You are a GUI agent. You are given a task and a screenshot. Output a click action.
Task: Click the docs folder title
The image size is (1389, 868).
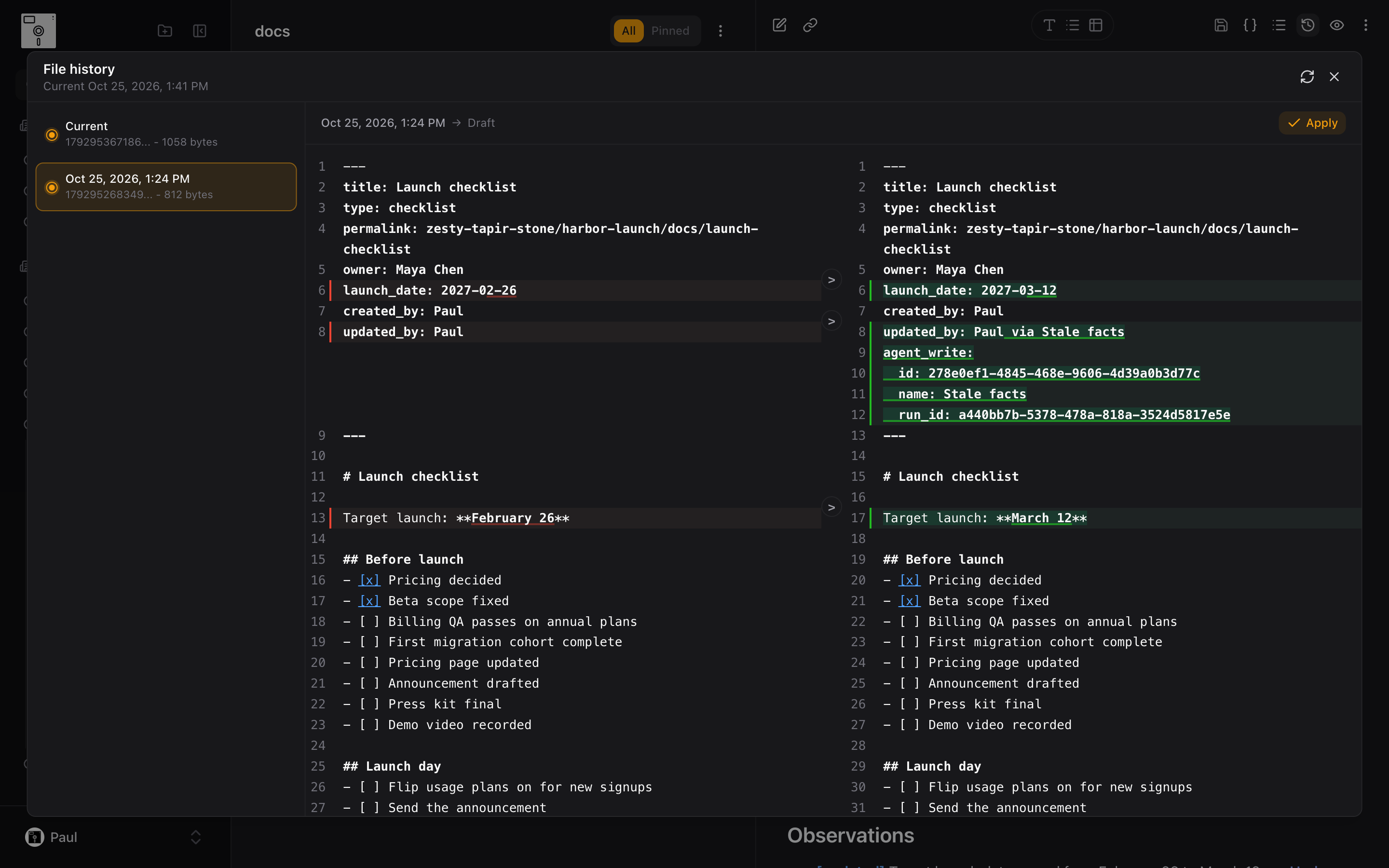coord(272,31)
